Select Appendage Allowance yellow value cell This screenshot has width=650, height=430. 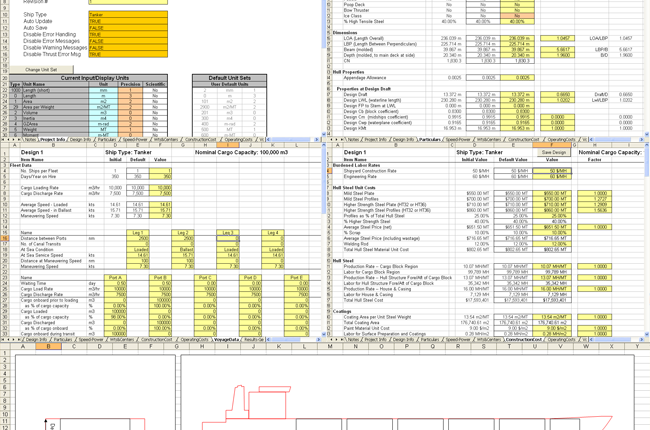[517, 78]
